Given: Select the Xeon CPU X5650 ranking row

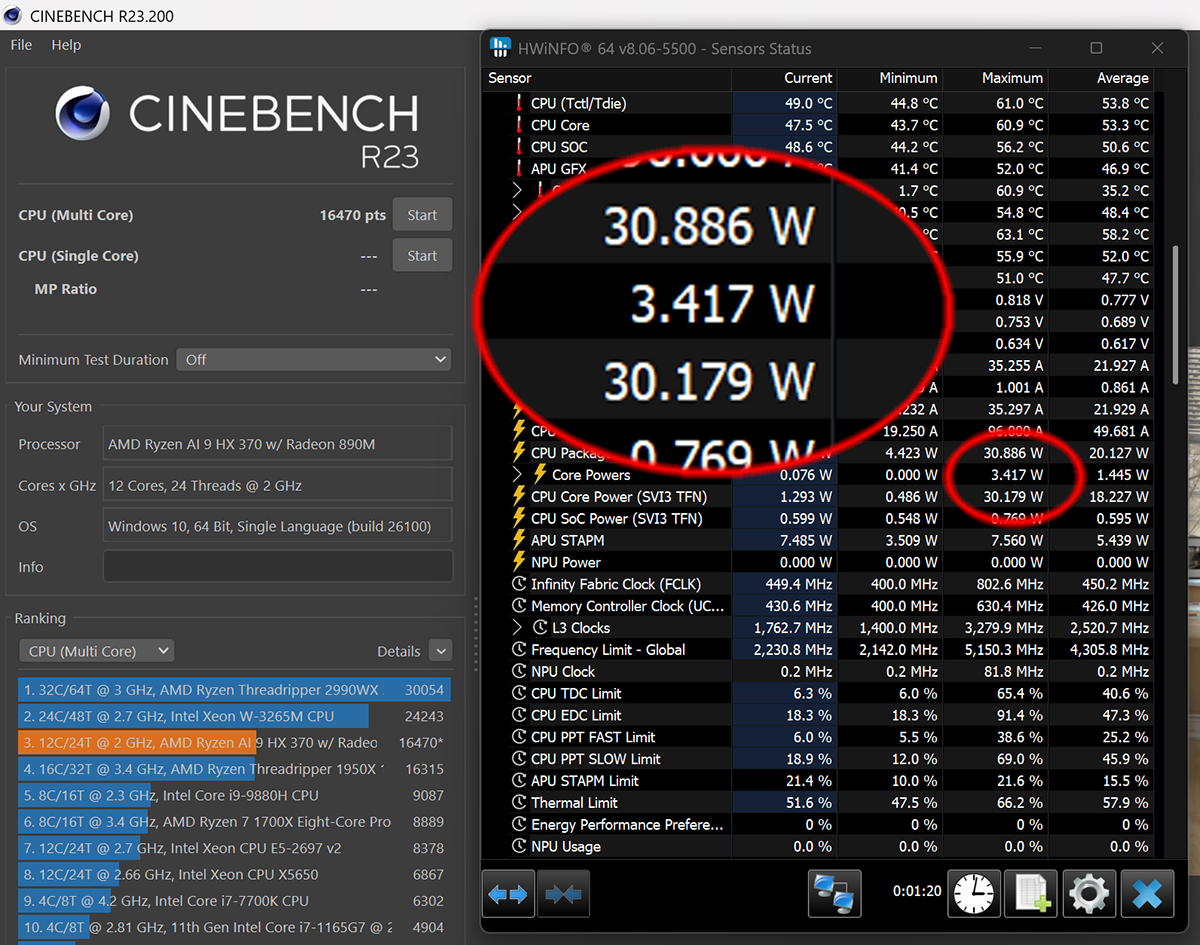Looking at the screenshot, I should [235, 874].
